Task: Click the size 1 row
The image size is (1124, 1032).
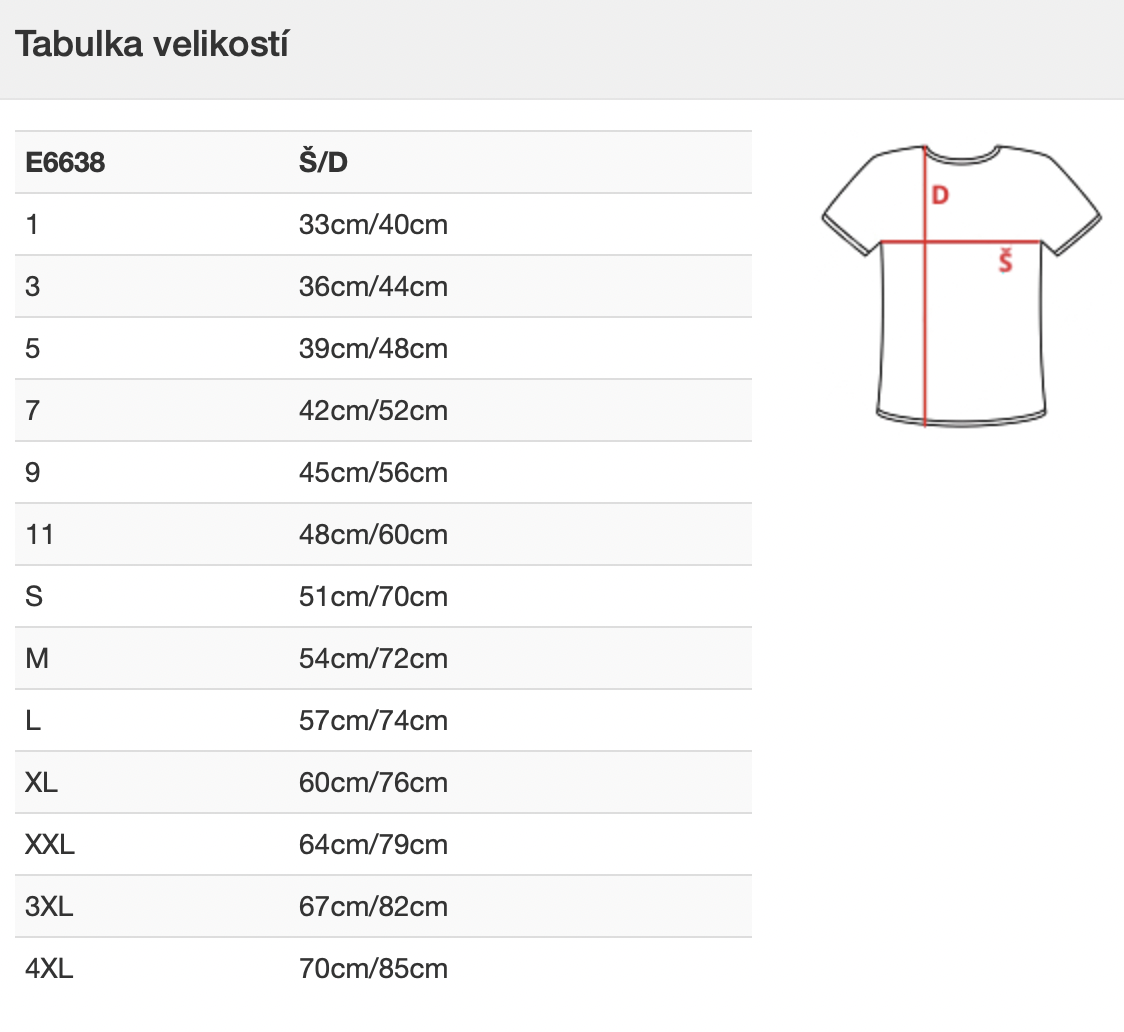Action: coord(384,224)
